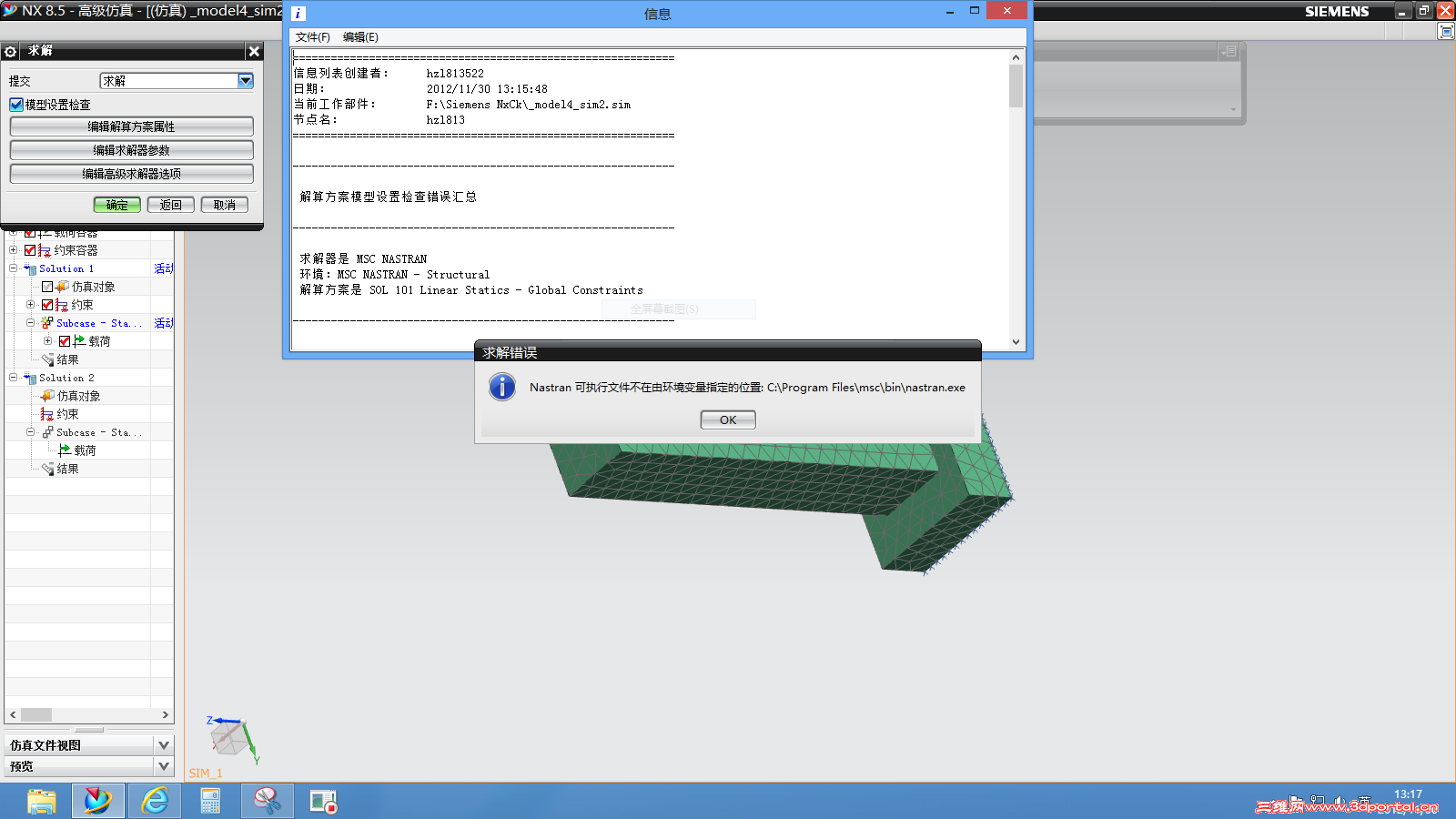Close the 求解 dialog with its X button
Image resolution: width=1456 pixels, height=819 pixels.
254,52
